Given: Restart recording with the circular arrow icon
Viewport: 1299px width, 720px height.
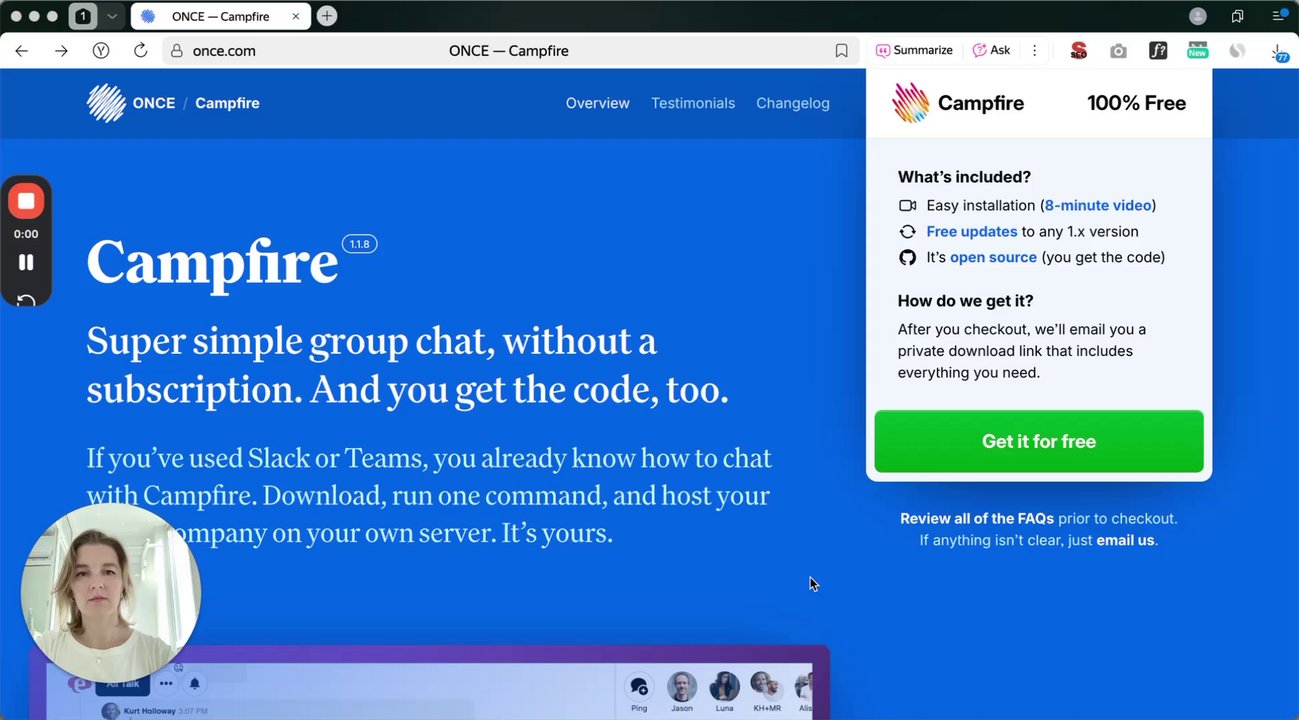Looking at the screenshot, I should coord(26,301).
